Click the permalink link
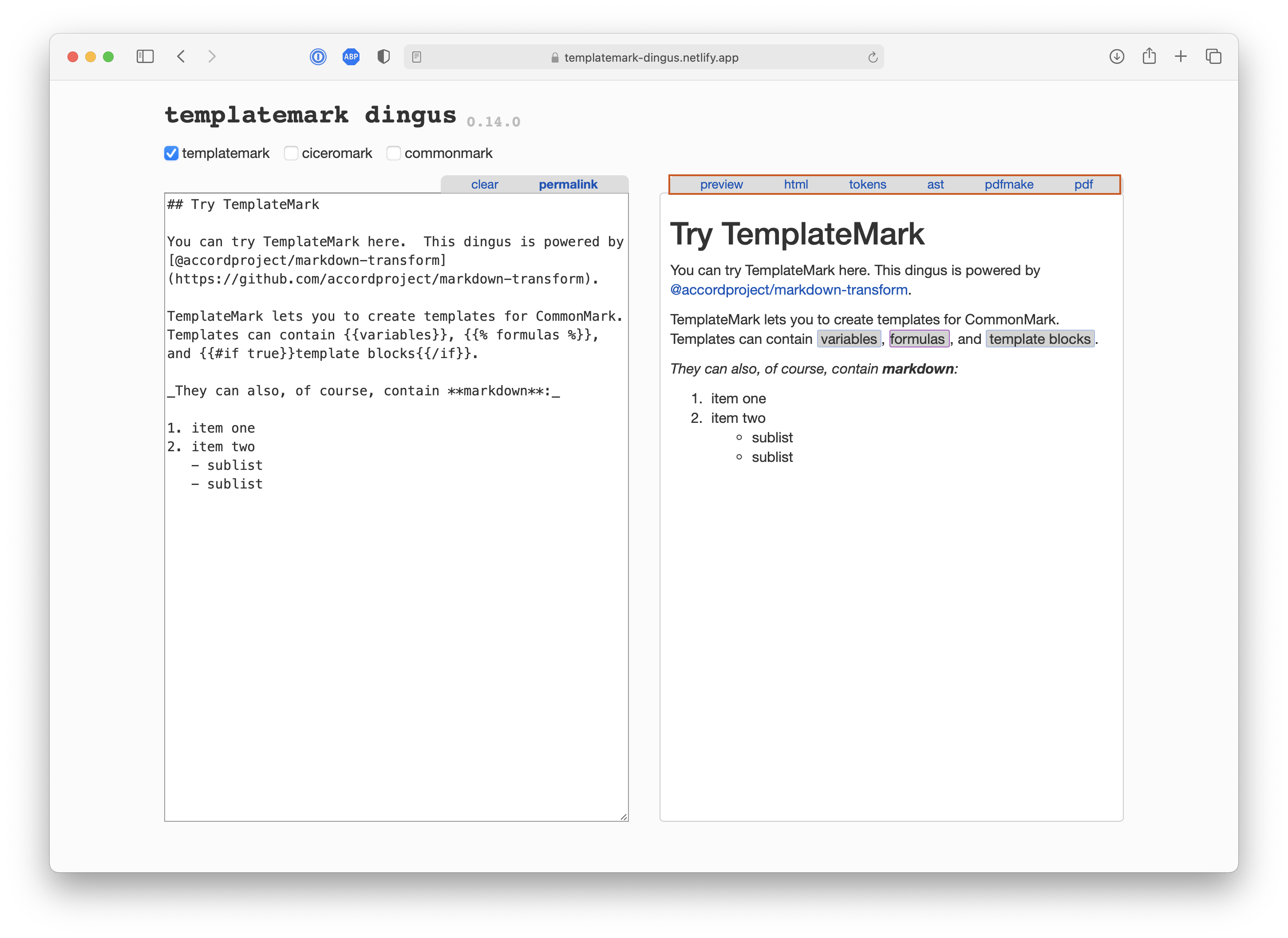This screenshot has width=1288, height=938. pos(568,185)
